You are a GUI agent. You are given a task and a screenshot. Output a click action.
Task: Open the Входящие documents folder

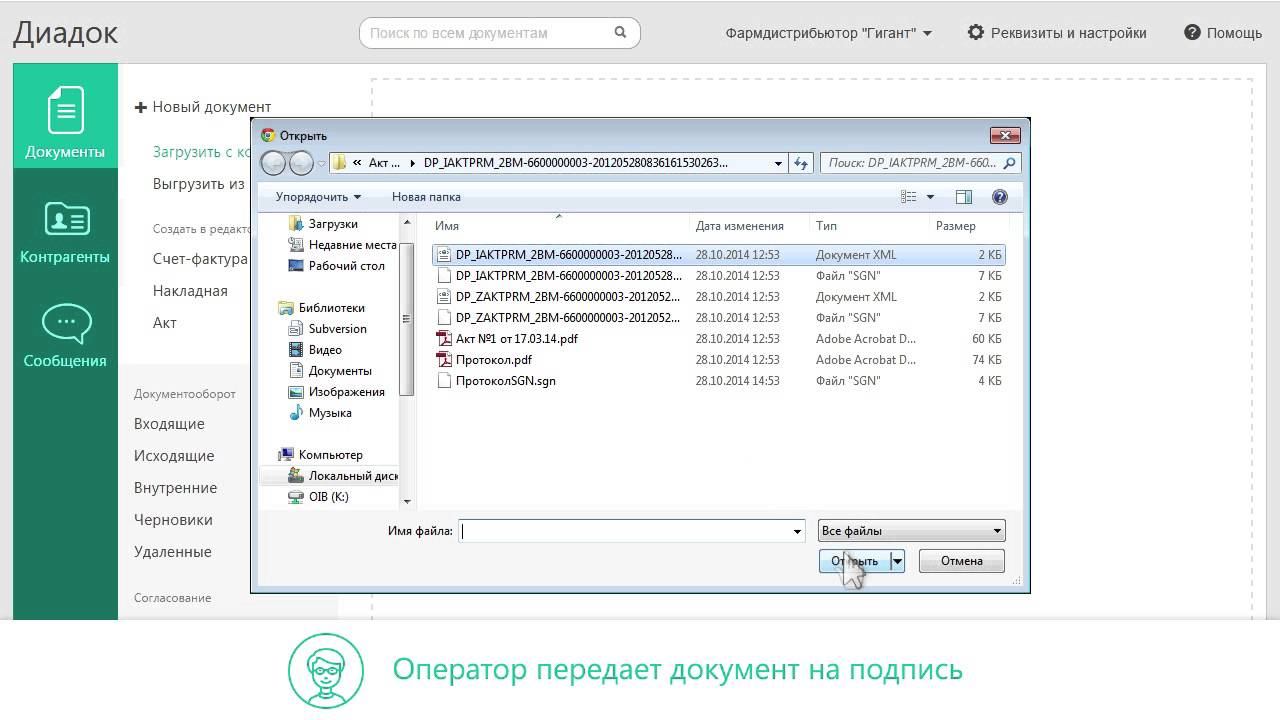[x=169, y=424]
